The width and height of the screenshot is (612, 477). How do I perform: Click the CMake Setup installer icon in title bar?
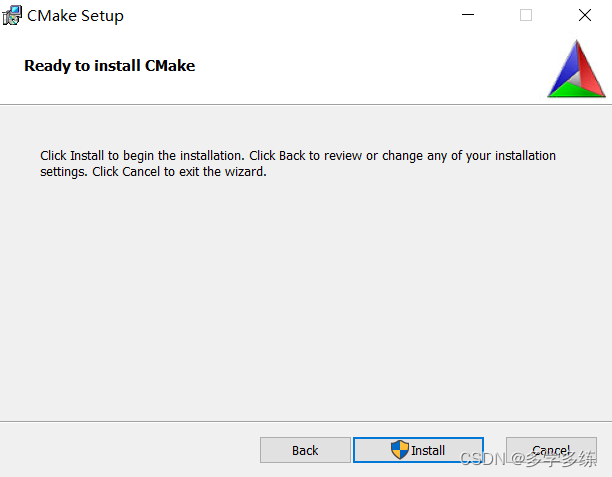click(12, 16)
